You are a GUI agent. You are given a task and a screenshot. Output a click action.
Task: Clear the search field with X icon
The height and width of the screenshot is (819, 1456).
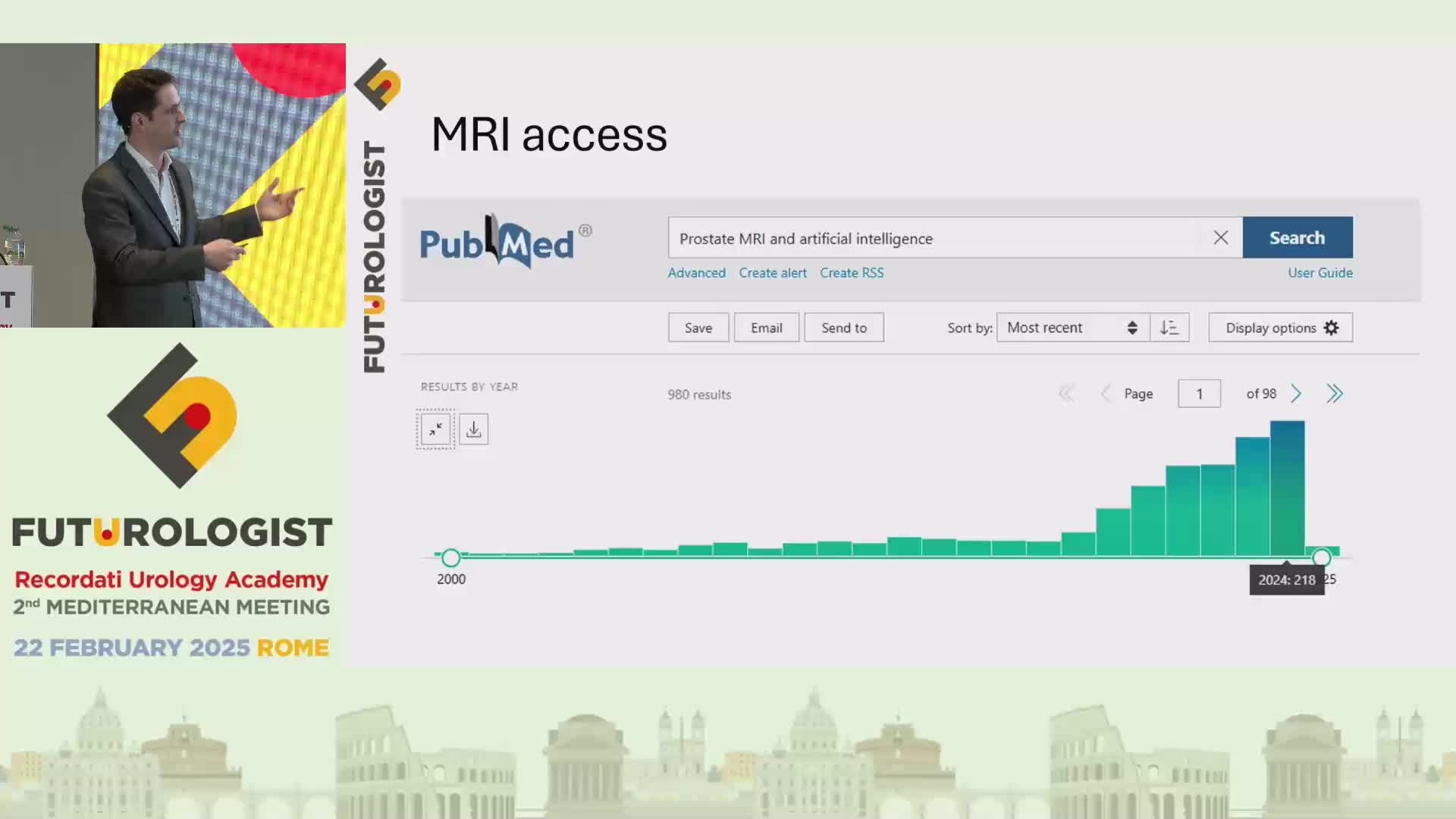pos(1221,238)
